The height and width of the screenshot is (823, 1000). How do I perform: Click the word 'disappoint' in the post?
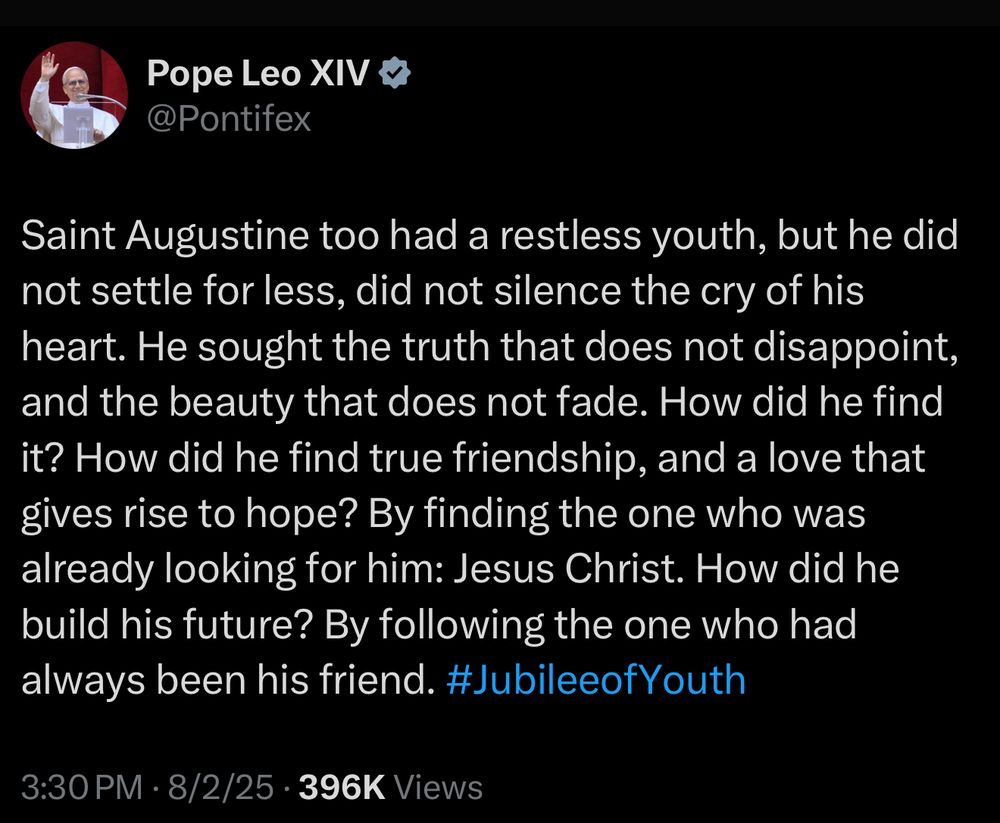click(851, 348)
